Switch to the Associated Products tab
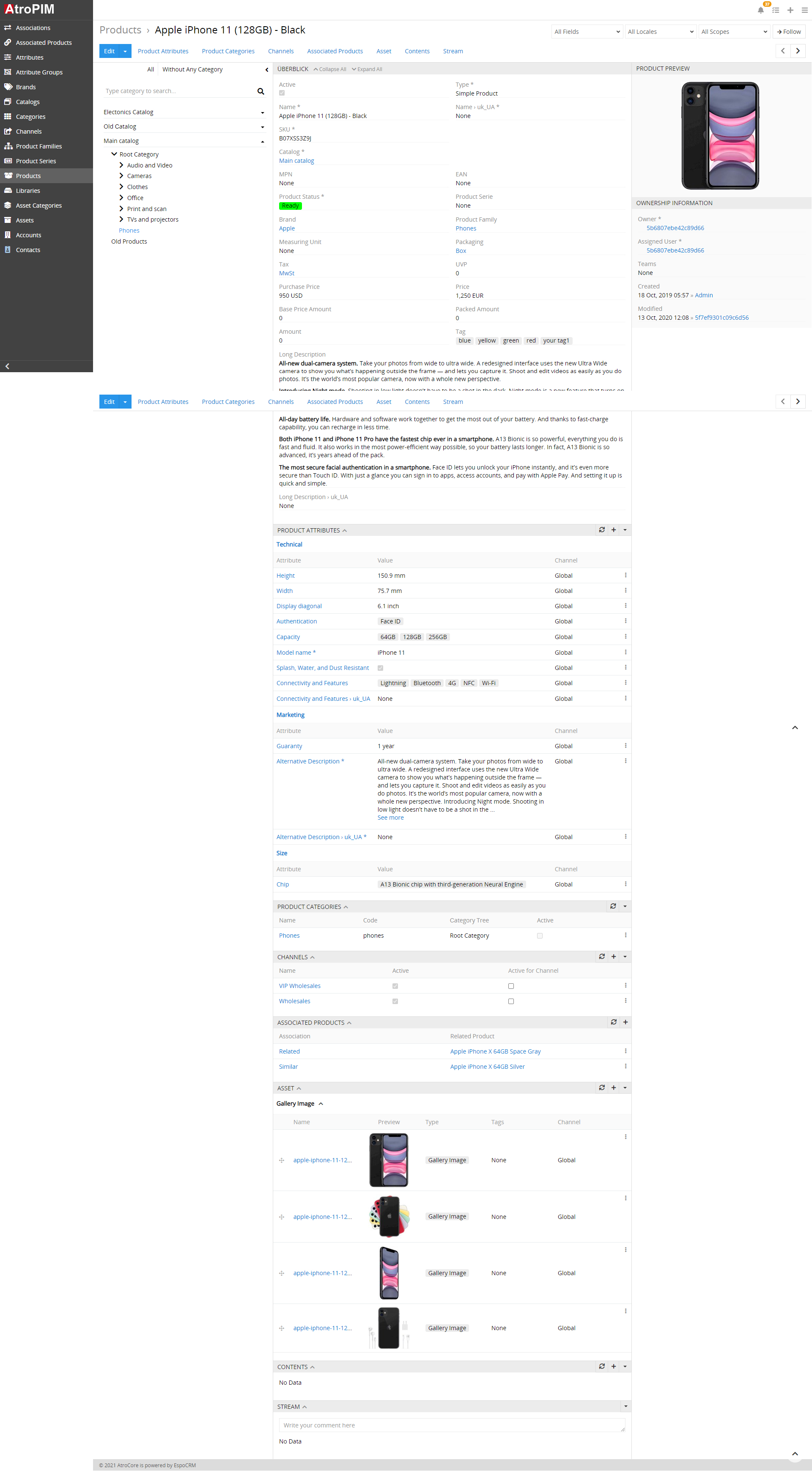Screen dimensions: 812x1471 (335, 51)
